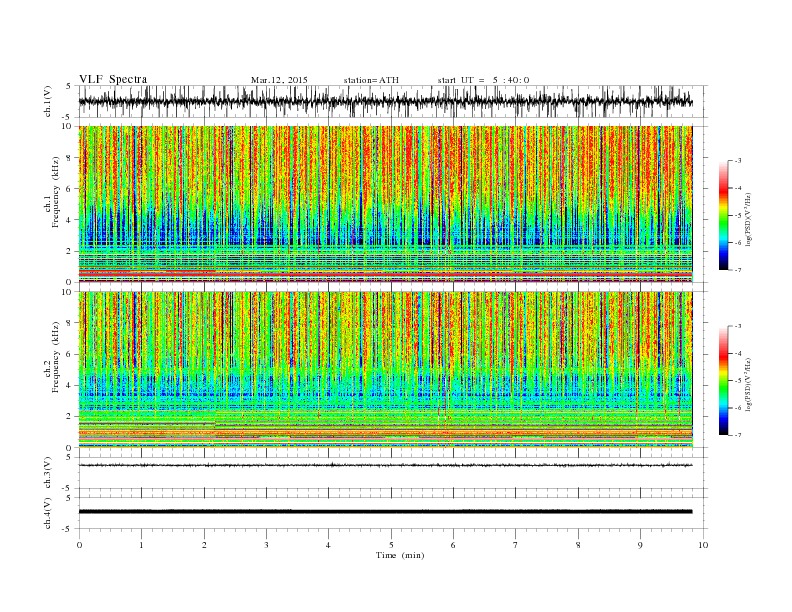
Task: Click the 'start UT = 5 :40: 0' label
Action: click(x=483, y=80)
